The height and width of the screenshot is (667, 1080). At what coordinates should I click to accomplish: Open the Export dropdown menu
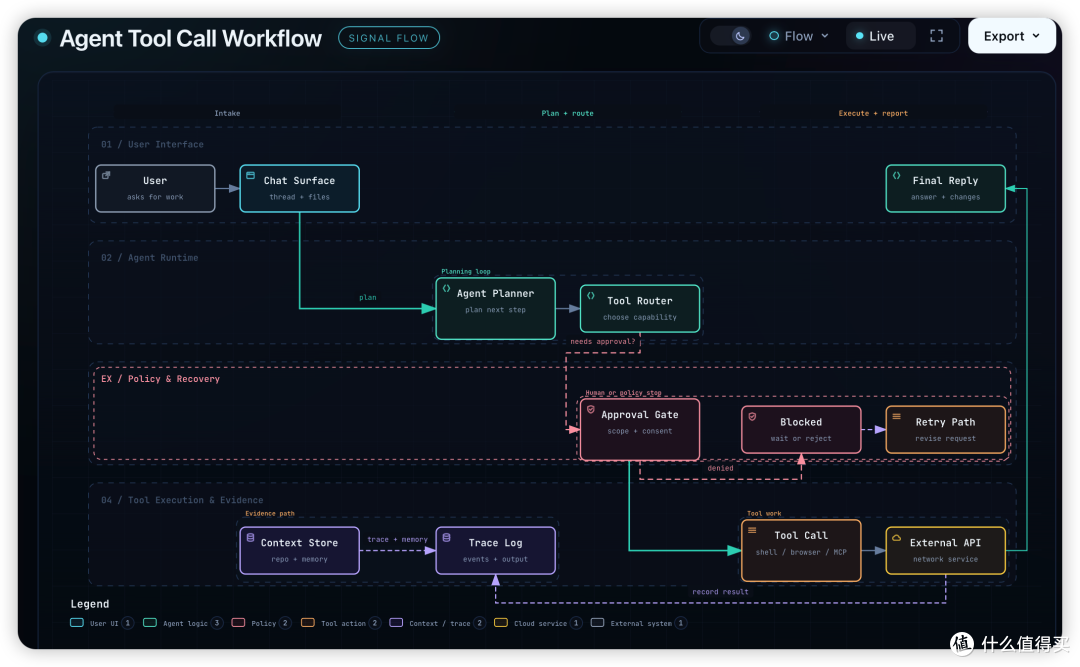click(1011, 36)
